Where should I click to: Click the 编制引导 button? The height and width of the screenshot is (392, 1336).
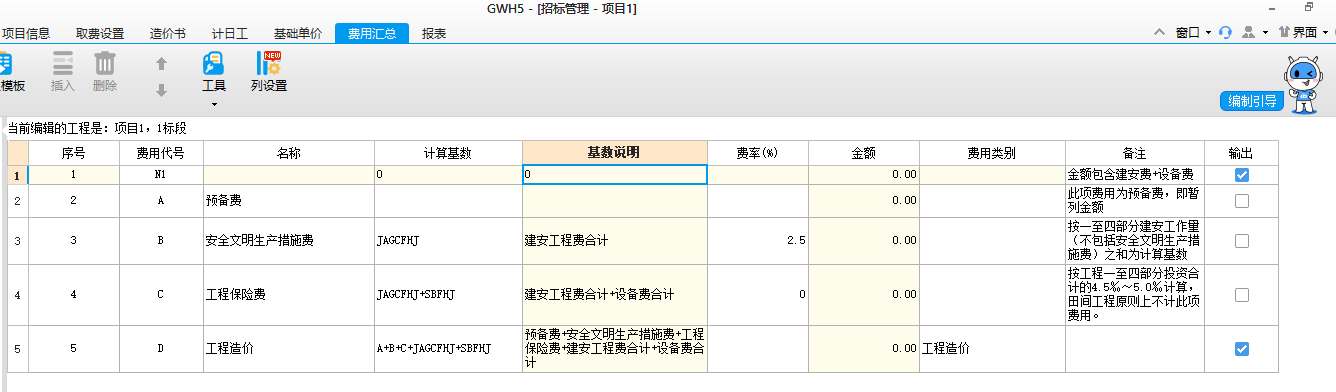pyautogui.click(x=1251, y=101)
